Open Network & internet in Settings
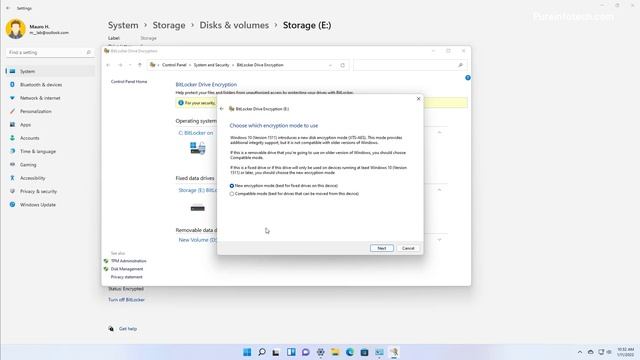The image size is (640, 360). tap(51, 98)
